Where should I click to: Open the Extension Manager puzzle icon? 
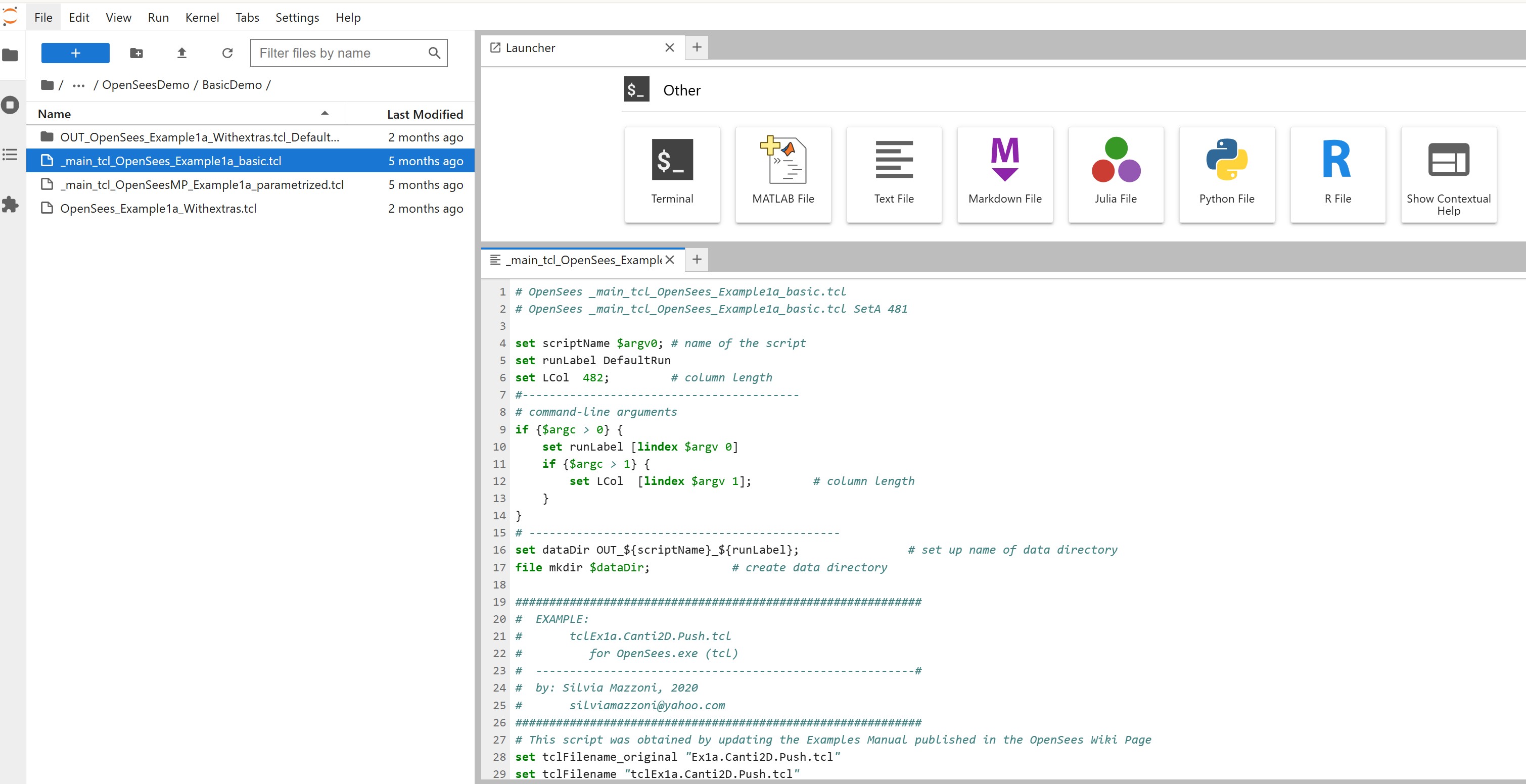coord(10,205)
